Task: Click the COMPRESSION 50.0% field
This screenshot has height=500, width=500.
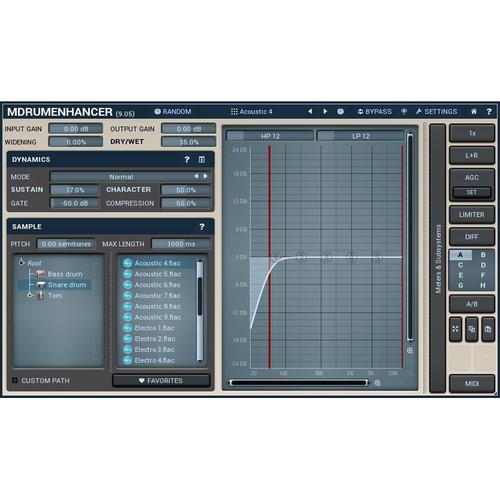Action: 186,203
